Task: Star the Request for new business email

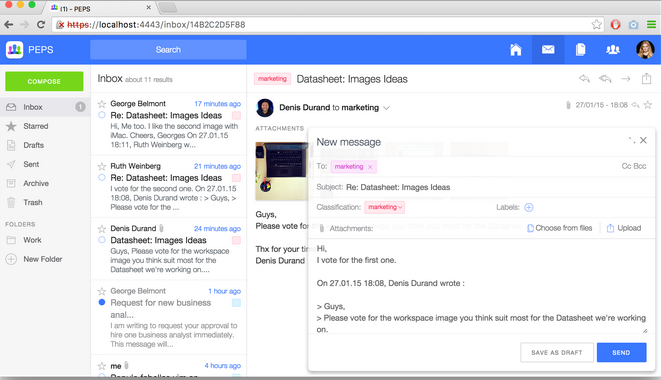Action: coord(102,291)
